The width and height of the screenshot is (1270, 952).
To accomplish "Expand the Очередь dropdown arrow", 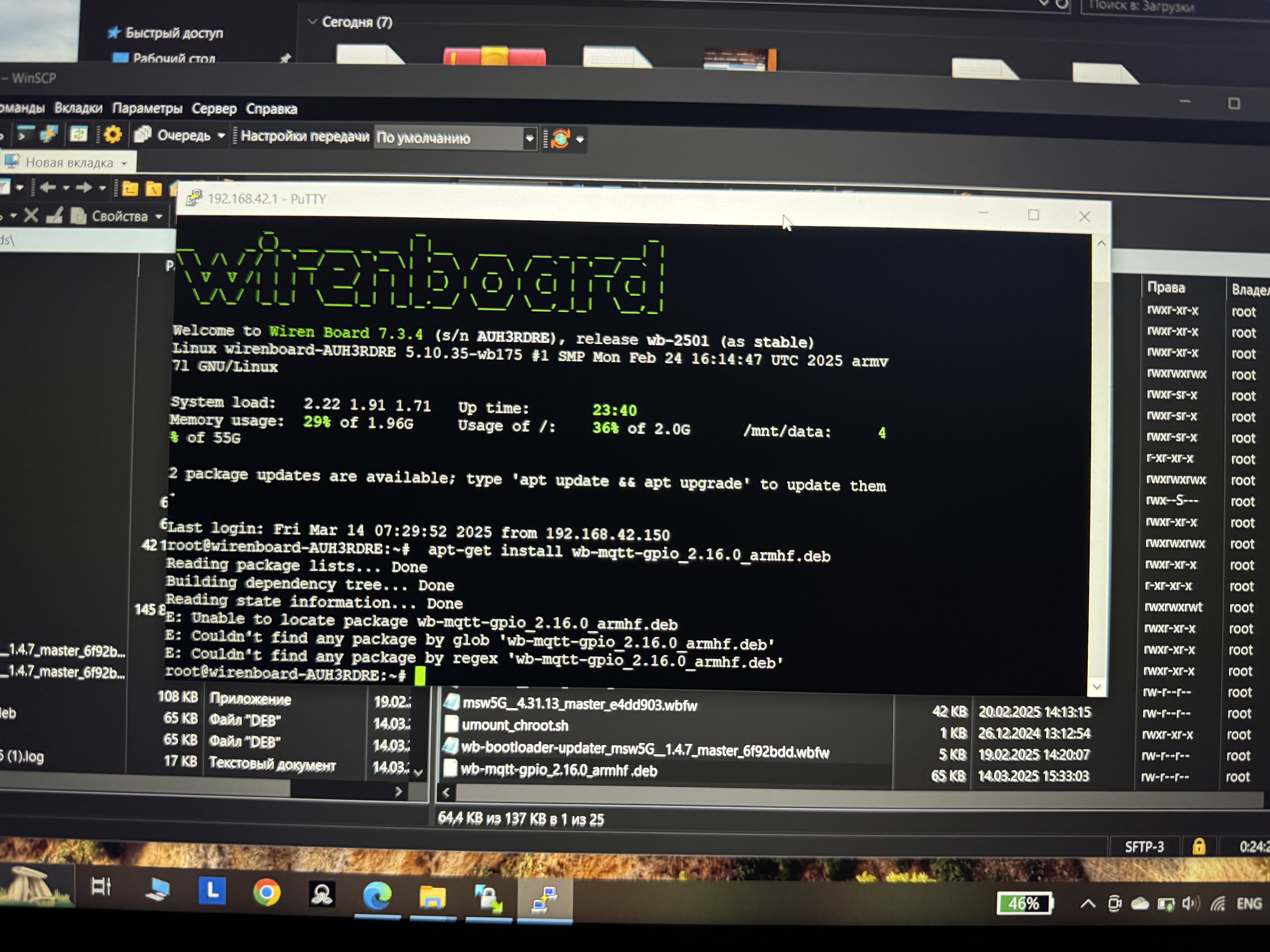I will (x=221, y=136).
